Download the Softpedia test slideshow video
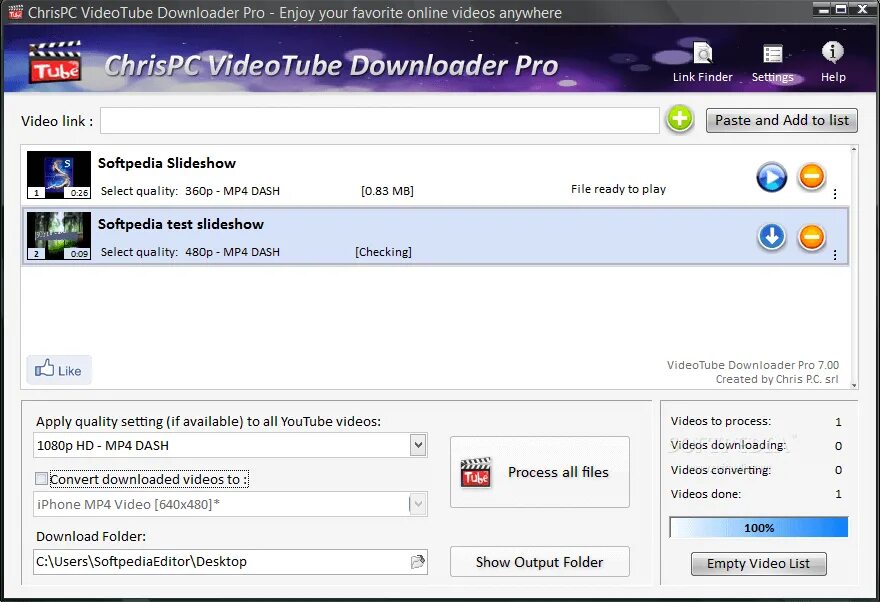 click(772, 237)
